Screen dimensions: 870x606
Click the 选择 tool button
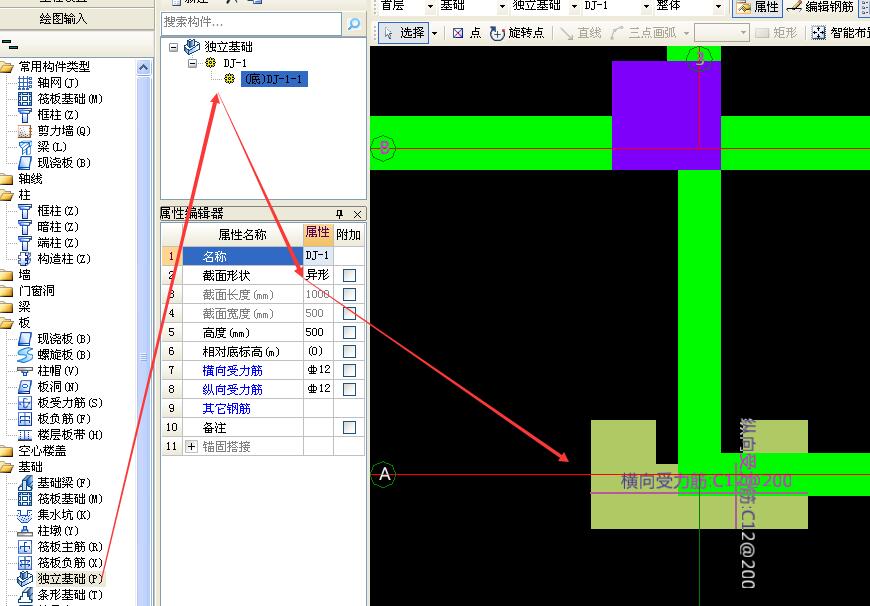404,33
